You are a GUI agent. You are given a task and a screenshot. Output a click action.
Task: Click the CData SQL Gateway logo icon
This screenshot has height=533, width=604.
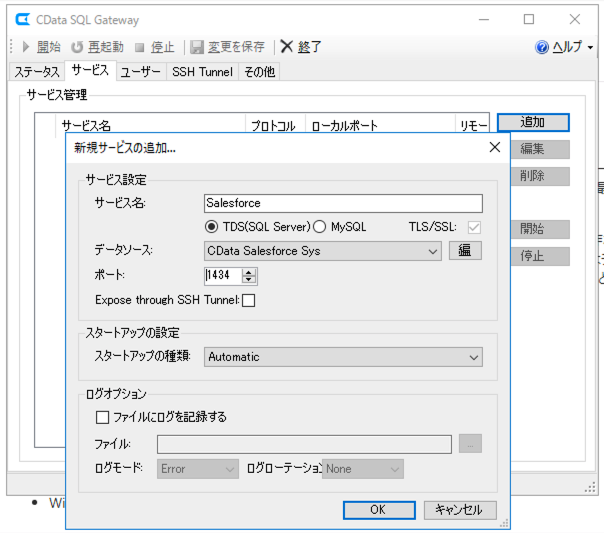(x=23, y=19)
